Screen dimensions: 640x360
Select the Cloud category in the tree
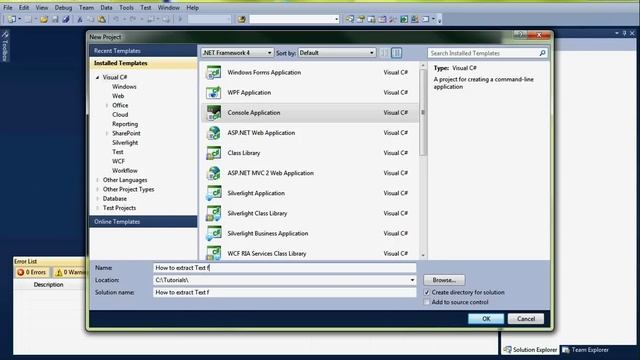tap(120, 115)
